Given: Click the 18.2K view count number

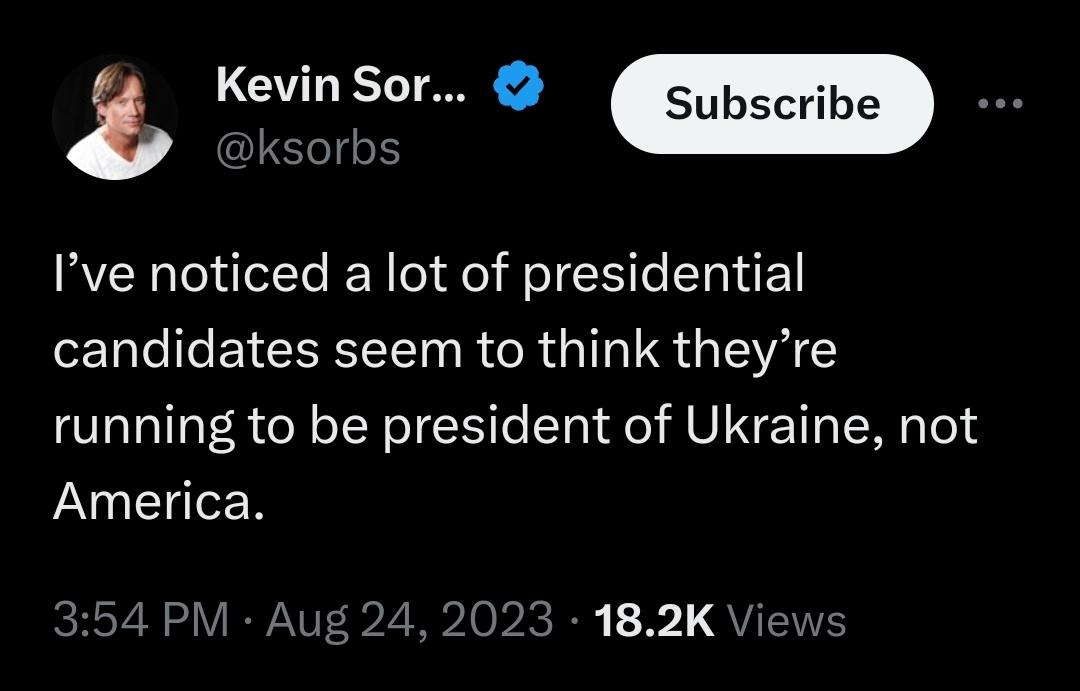Looking at the screenshot, I should (x=654, y=620).
